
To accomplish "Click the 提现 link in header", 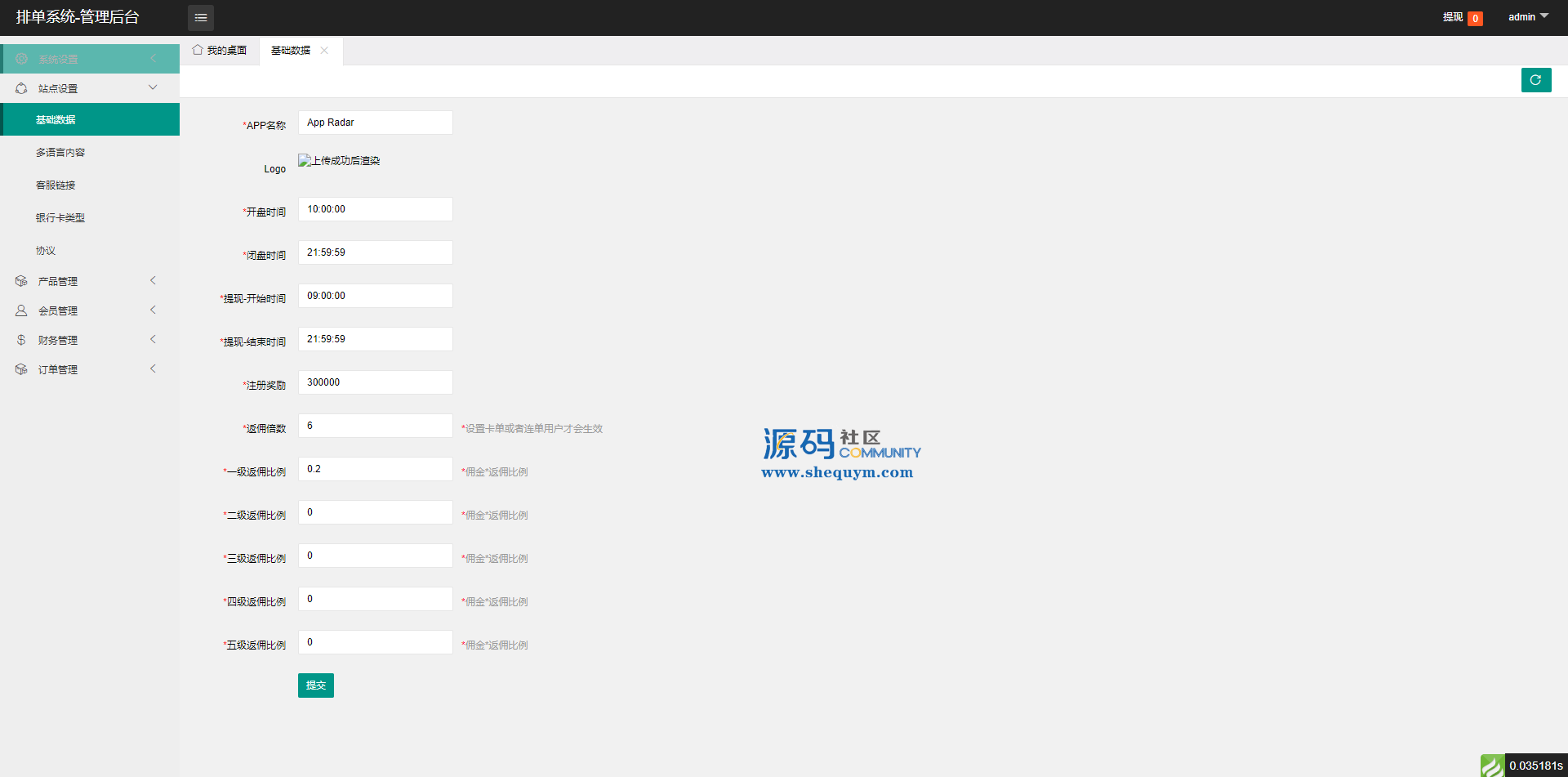I will click(x=1452, y=17).
